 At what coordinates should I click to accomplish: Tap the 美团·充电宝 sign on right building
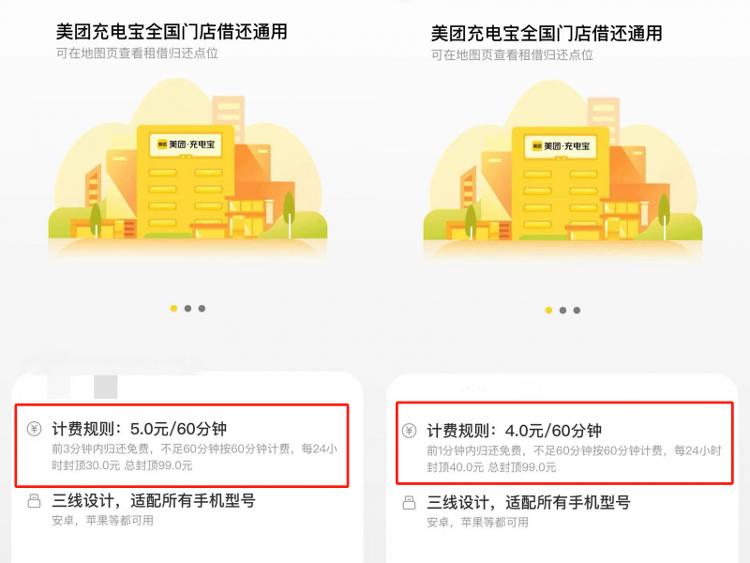(x=561, y=146)
